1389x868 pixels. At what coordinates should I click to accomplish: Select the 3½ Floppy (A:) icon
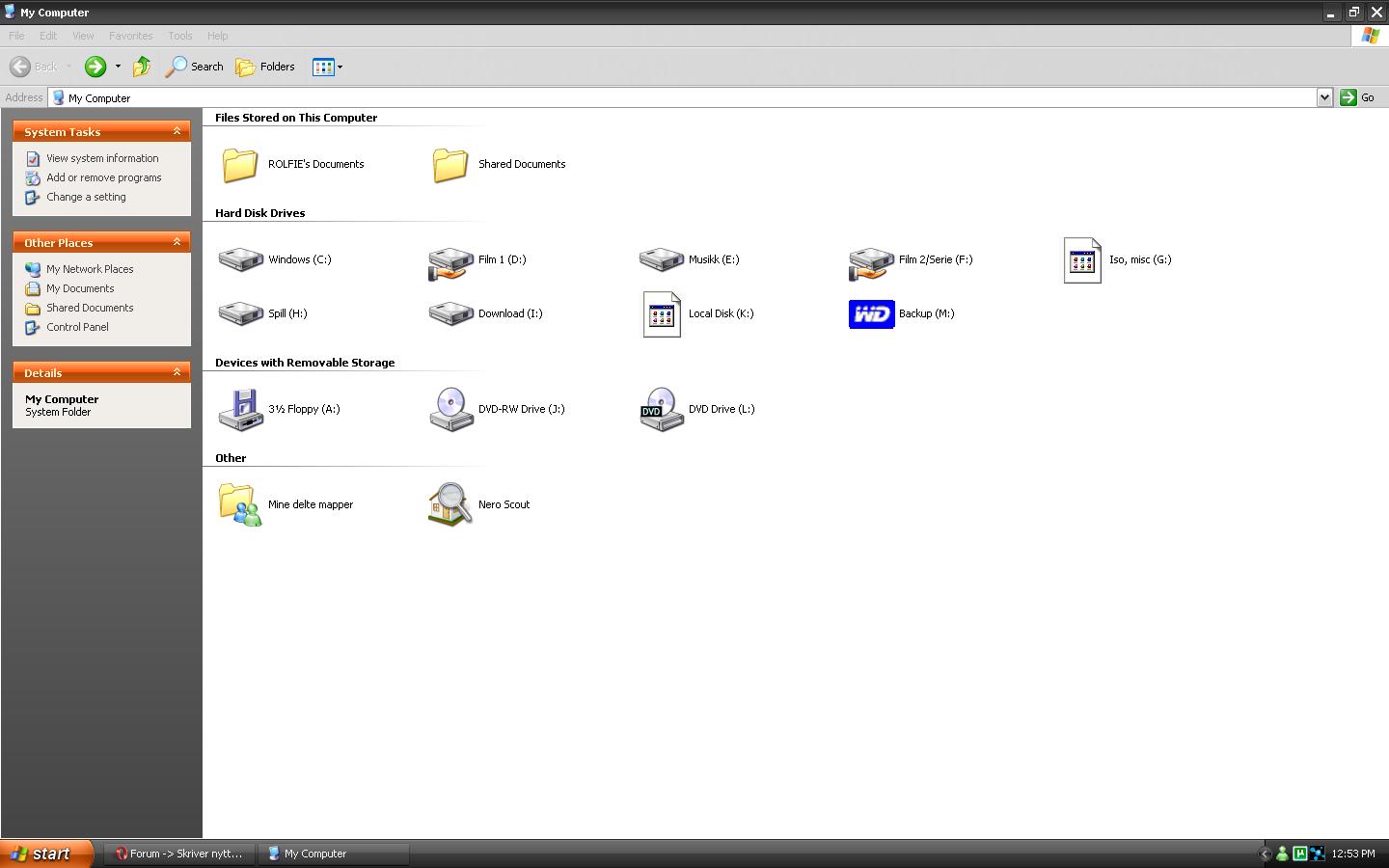241,409
